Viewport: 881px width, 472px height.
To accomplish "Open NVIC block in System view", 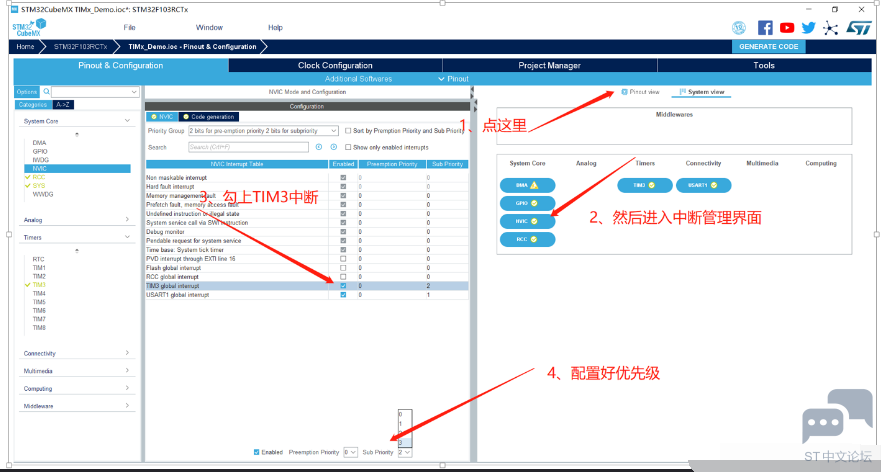I will (x=527, y=221).
